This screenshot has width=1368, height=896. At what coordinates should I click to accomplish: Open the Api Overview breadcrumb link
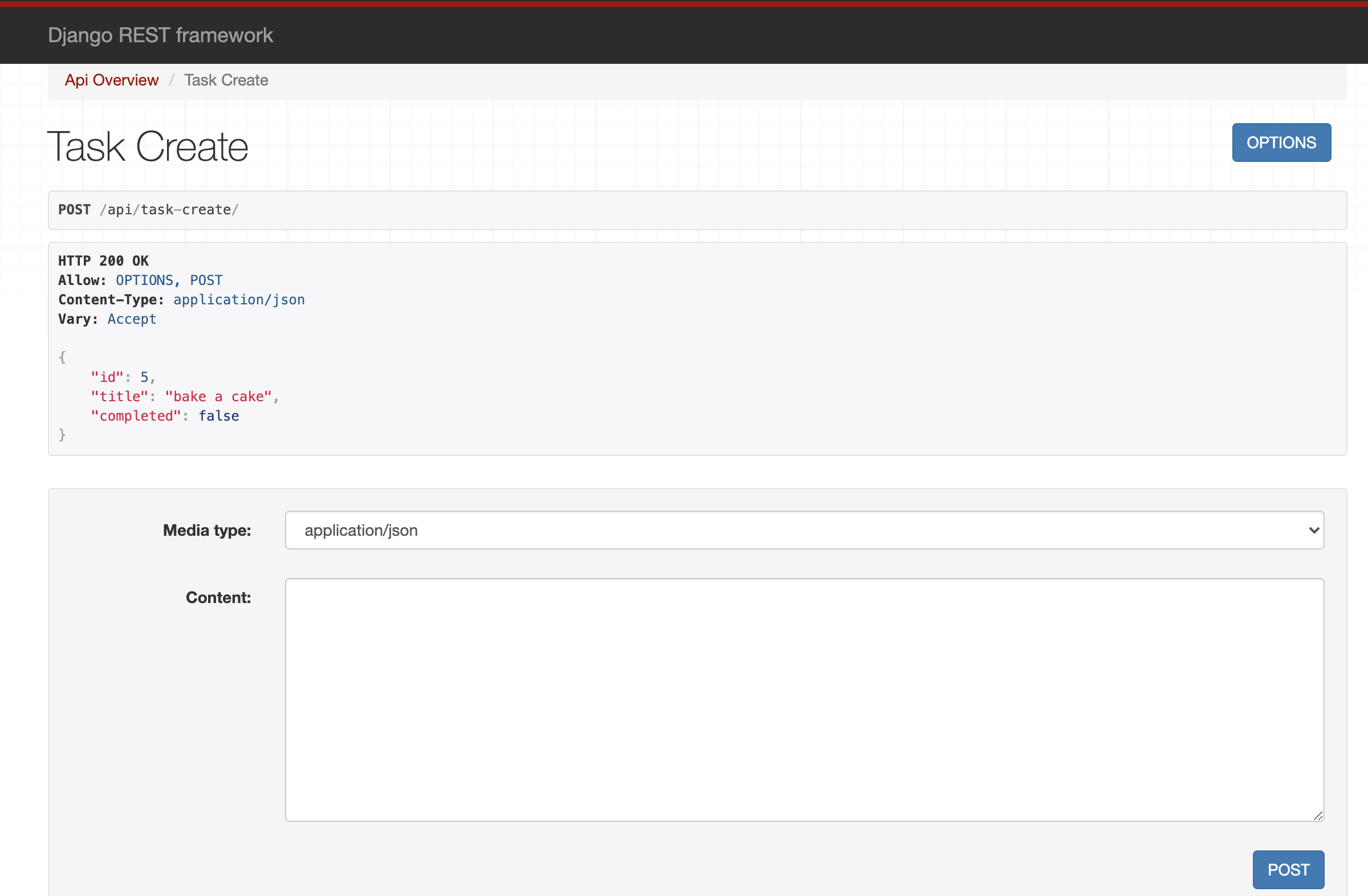pyautogui.click(x=112, y=80)
